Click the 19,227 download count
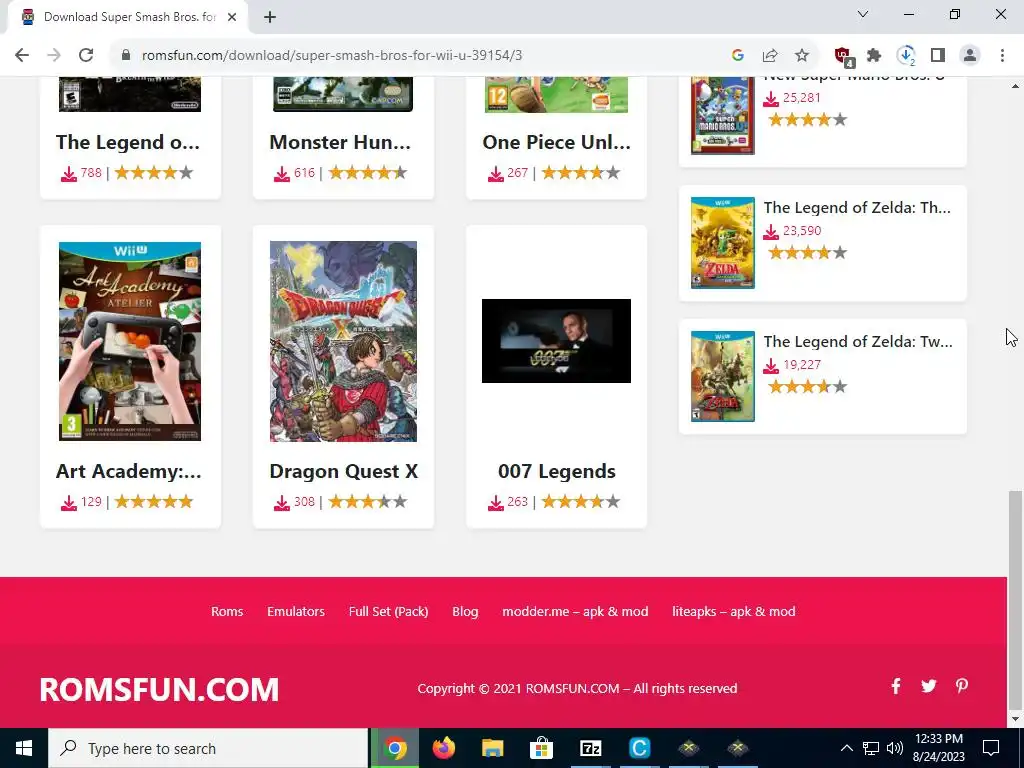This screenshot has width=1024, height=768. (x=802, y=364)
